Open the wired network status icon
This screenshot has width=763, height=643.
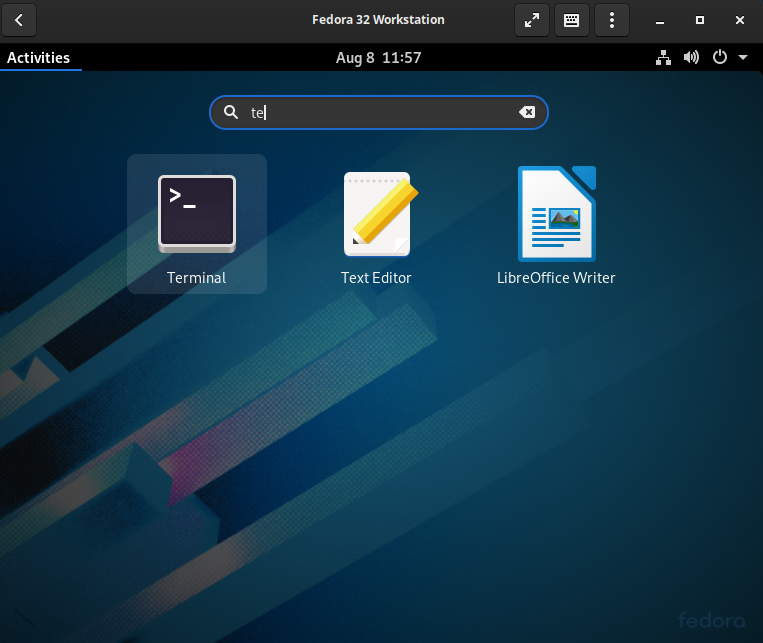(x=663, y=57)
